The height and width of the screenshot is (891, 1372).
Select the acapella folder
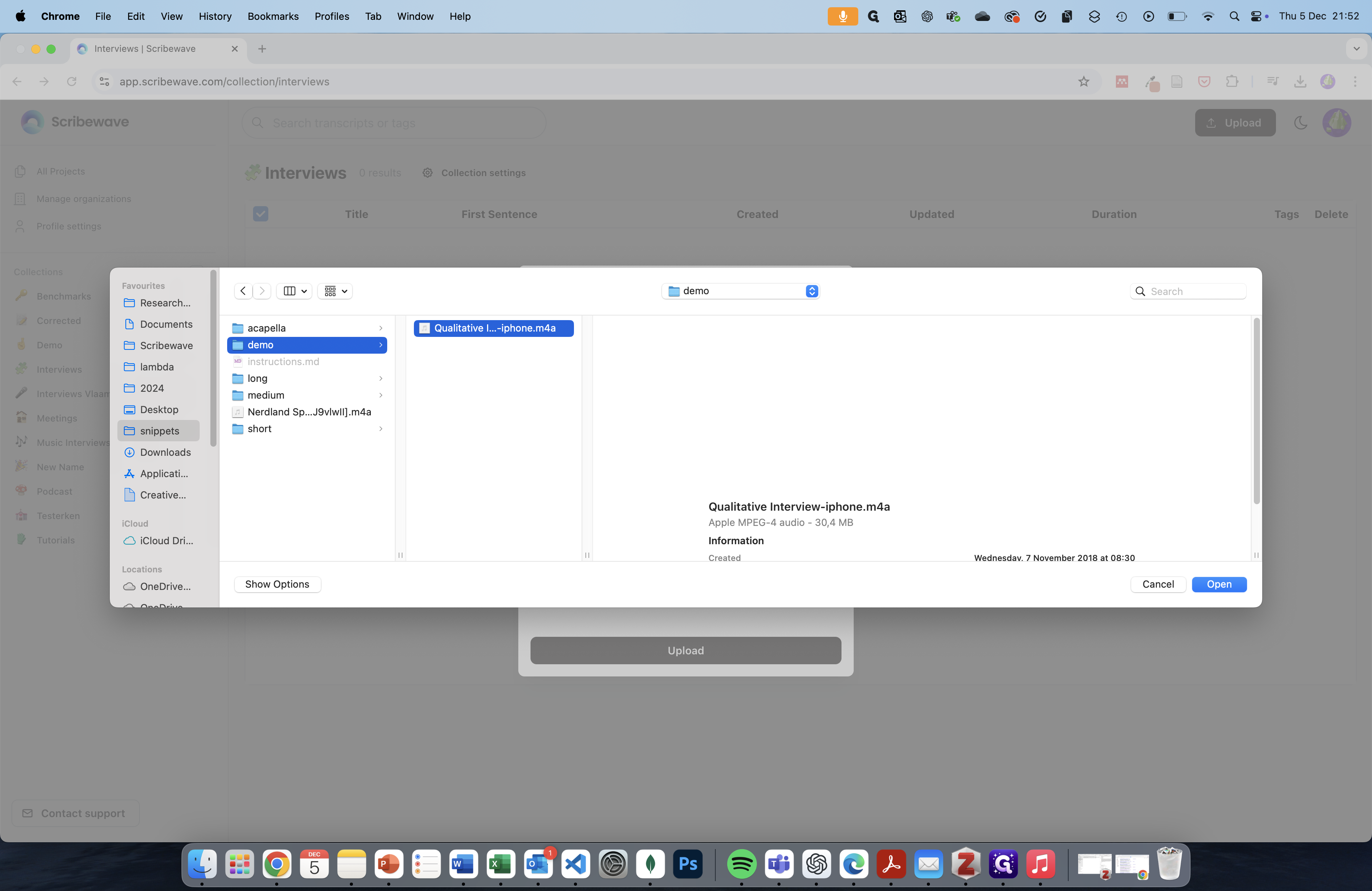[x=307, y=328]
